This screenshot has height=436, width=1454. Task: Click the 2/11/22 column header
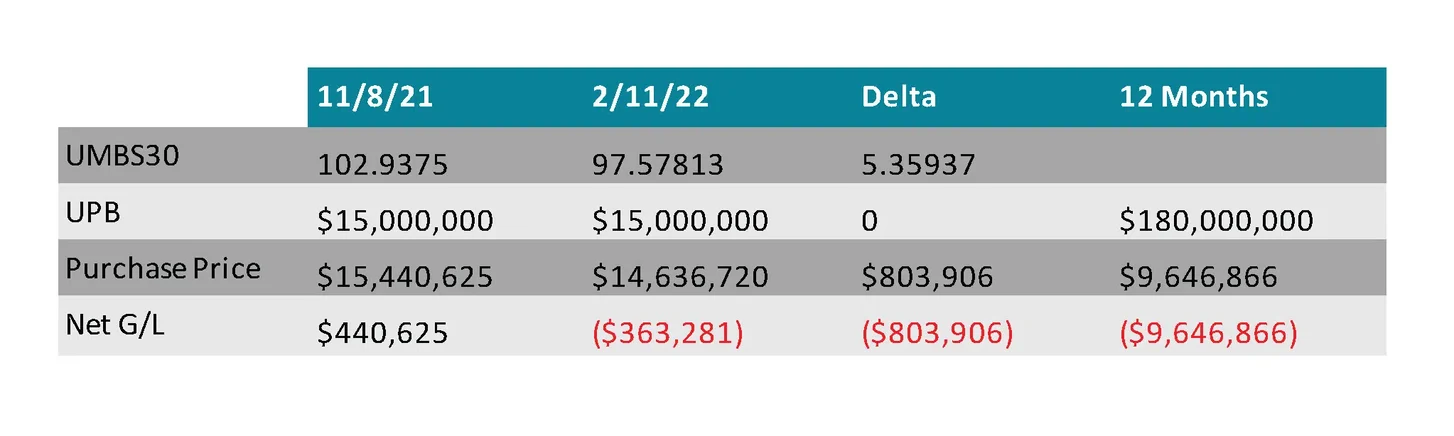pyautogui.click(x=650, y=98)
